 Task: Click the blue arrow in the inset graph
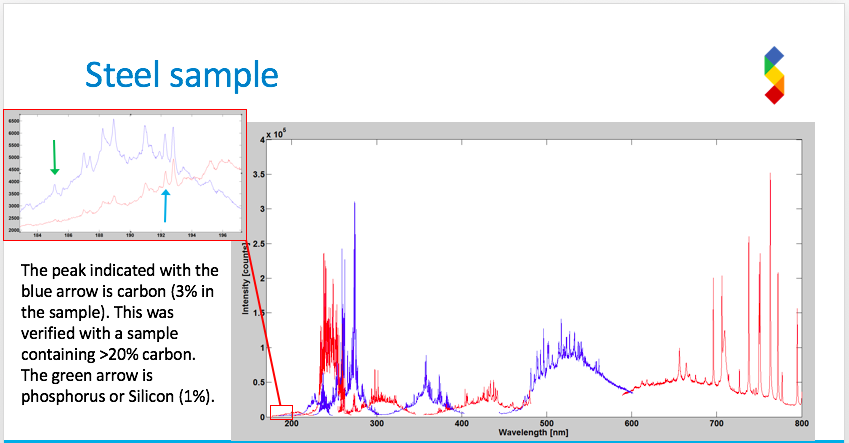point(166,204)
